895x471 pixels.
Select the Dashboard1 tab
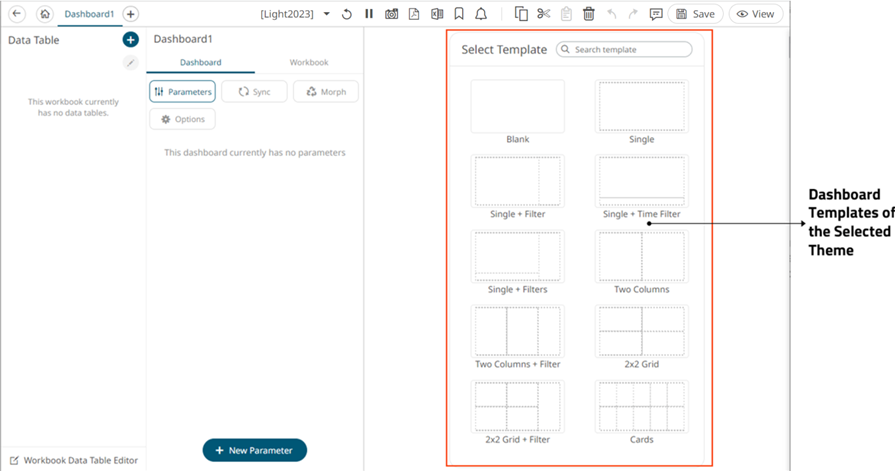89,14
